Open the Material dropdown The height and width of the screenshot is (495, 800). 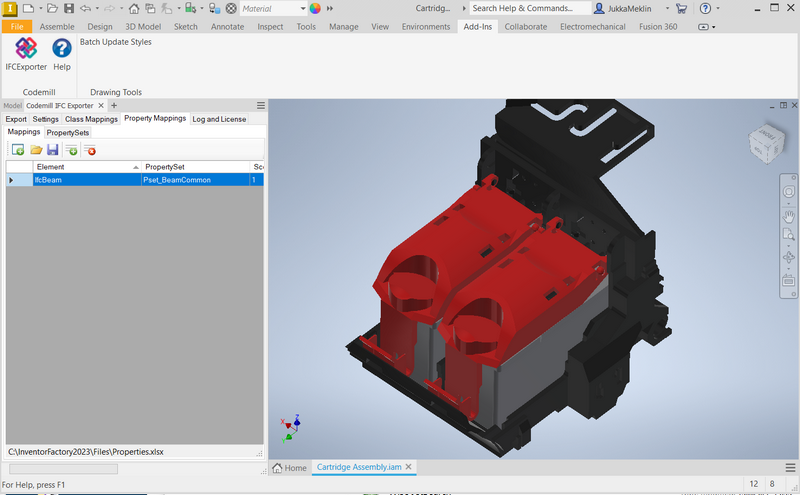click(x=272, y=8)
